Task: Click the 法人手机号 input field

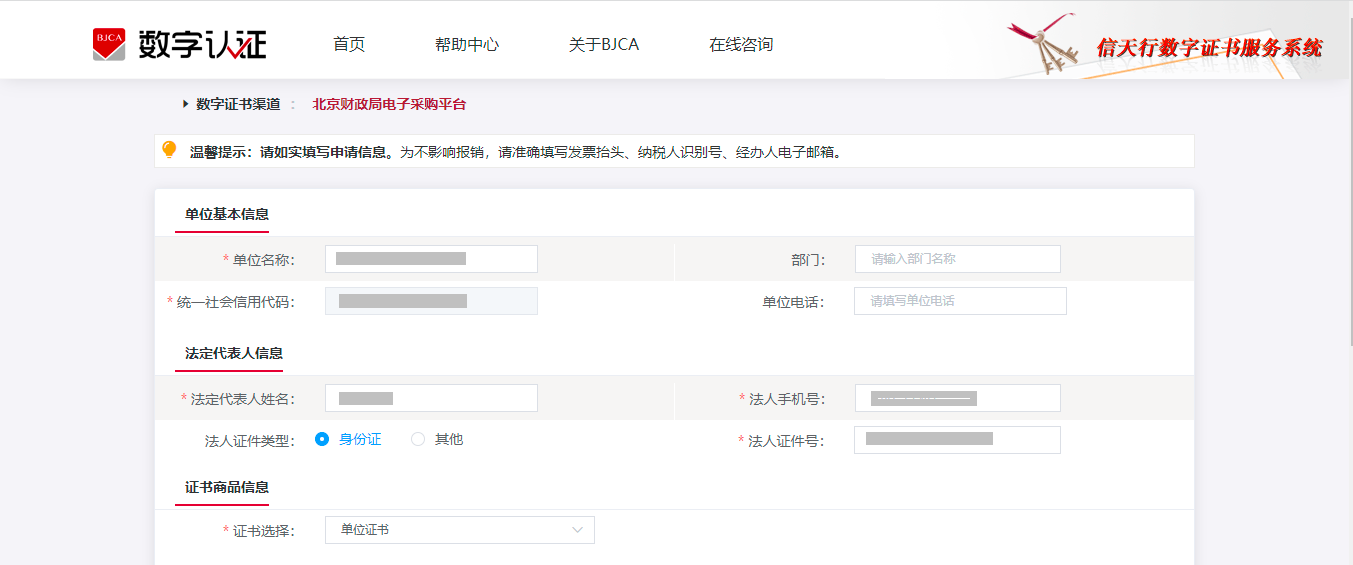Action: click(958, 398)
